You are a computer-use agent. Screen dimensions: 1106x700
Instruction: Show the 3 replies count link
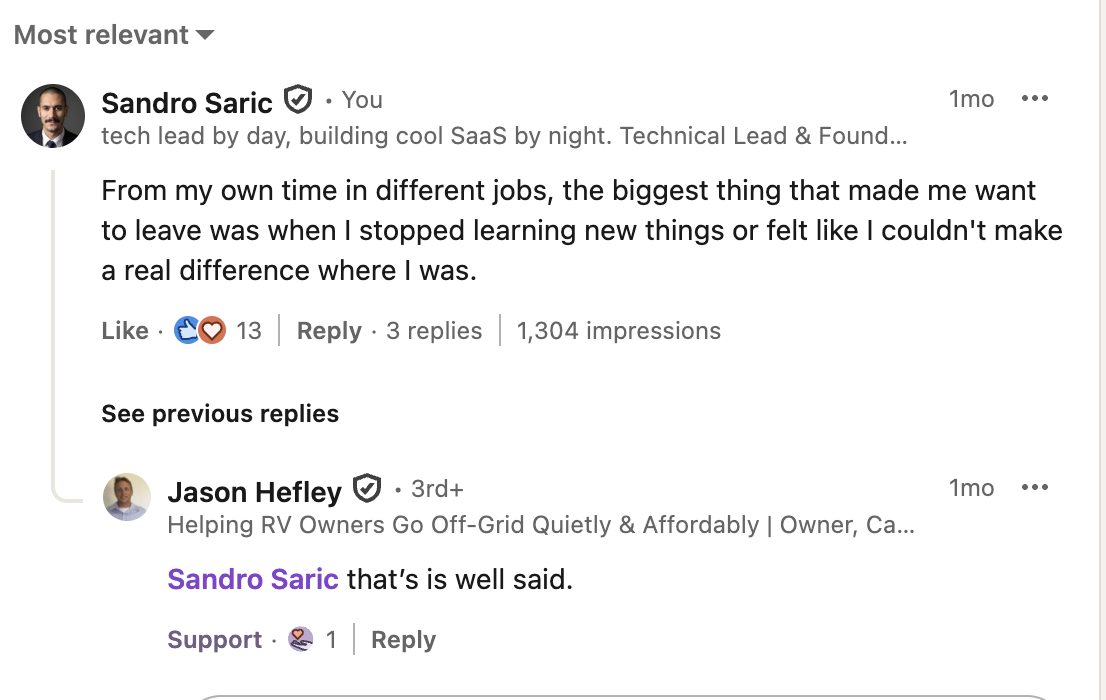(434, 331)
